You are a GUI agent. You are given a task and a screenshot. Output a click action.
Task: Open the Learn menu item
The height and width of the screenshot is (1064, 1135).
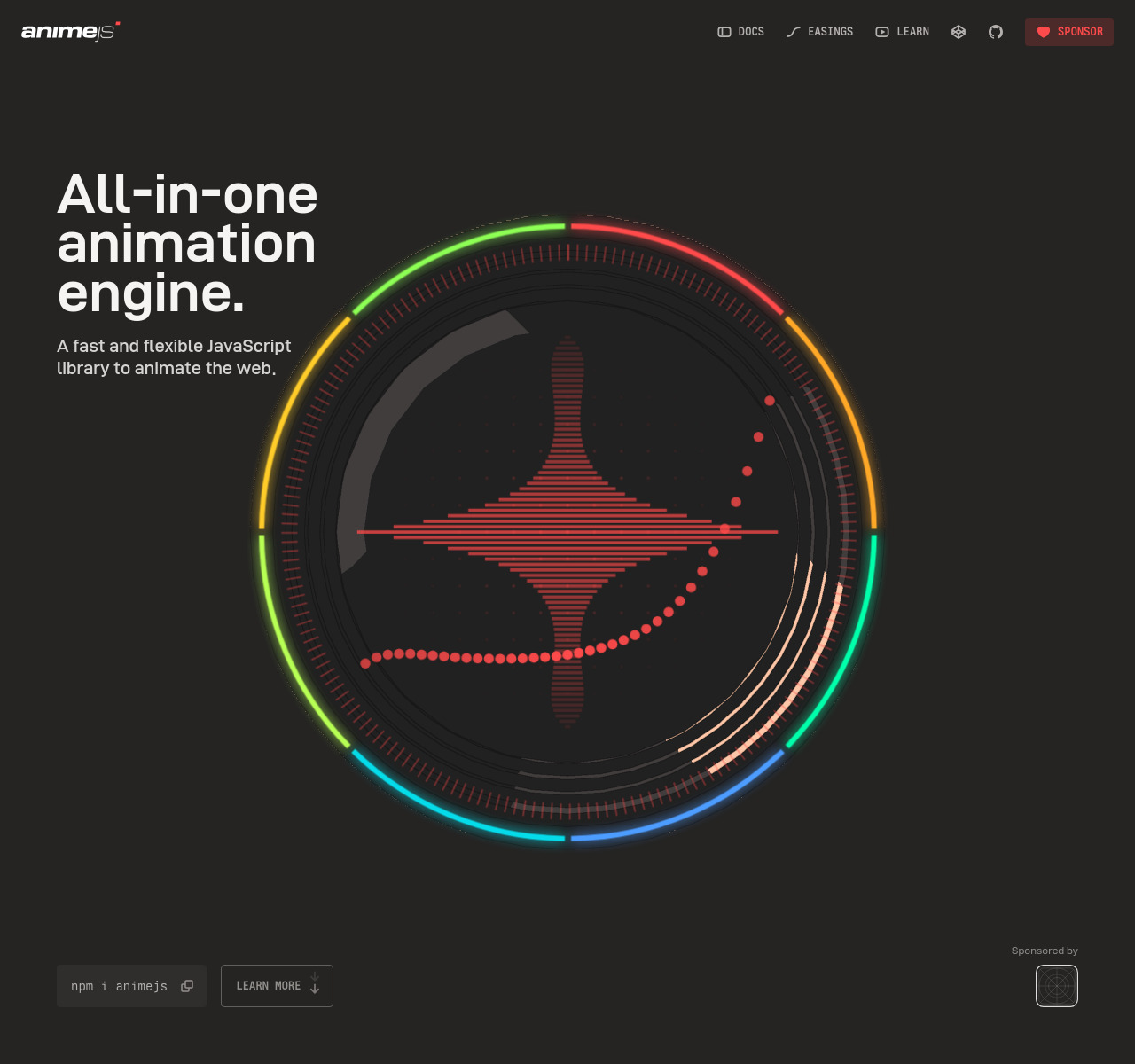pyautogui.click(x=902, y=32)
